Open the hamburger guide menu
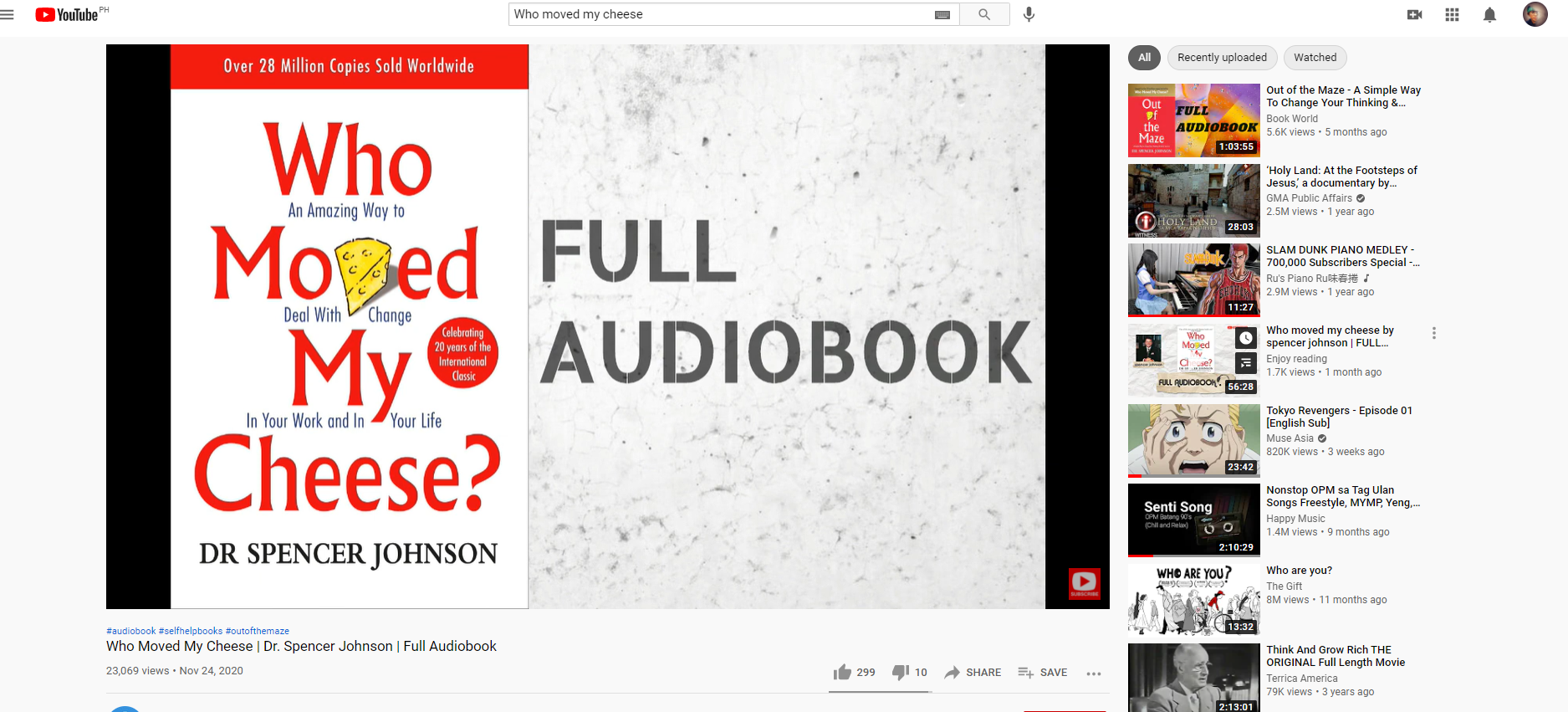The width and height of the screenshot is (1568, 712). (7, 14)
